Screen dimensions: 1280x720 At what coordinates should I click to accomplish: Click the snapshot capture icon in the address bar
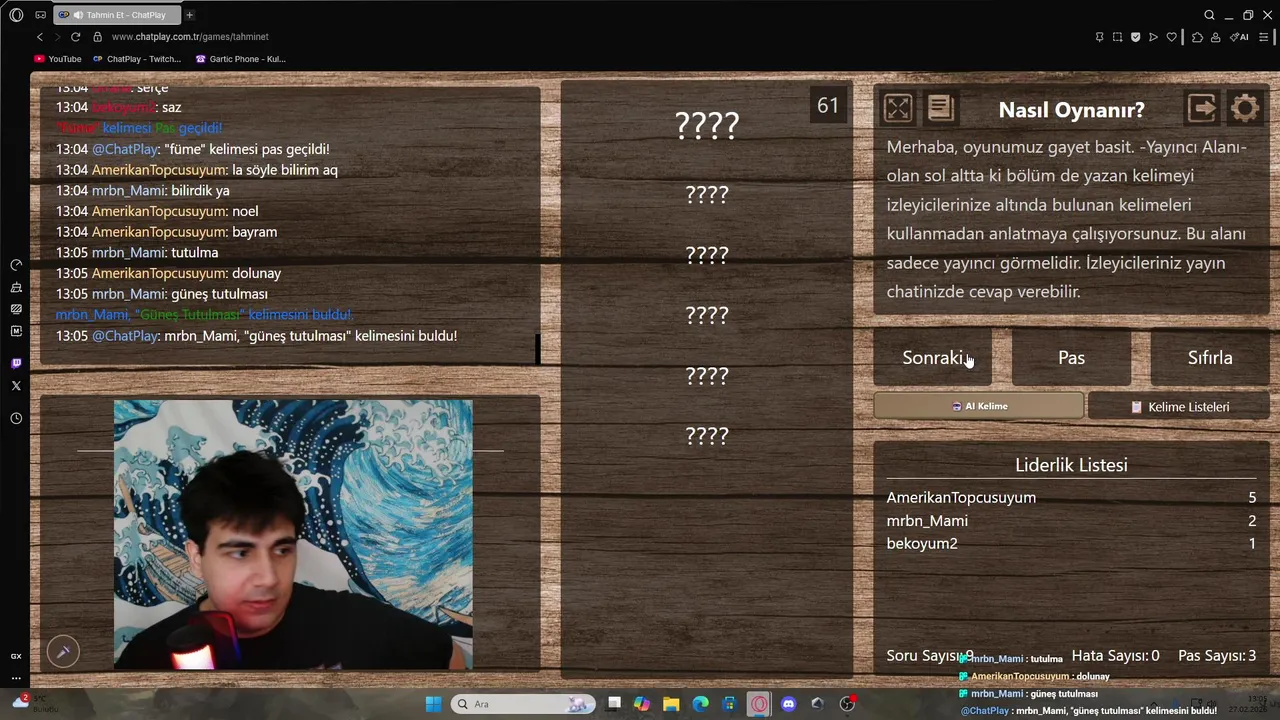(1117, 37)
